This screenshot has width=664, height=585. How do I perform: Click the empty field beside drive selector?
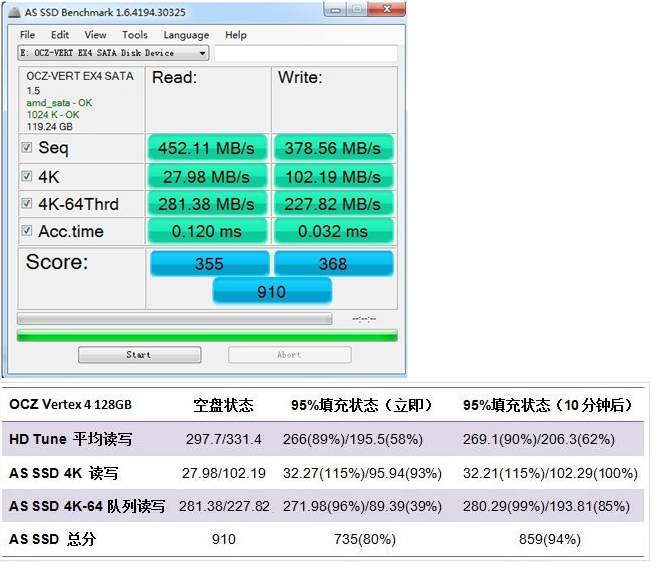(x=306, y=53)
